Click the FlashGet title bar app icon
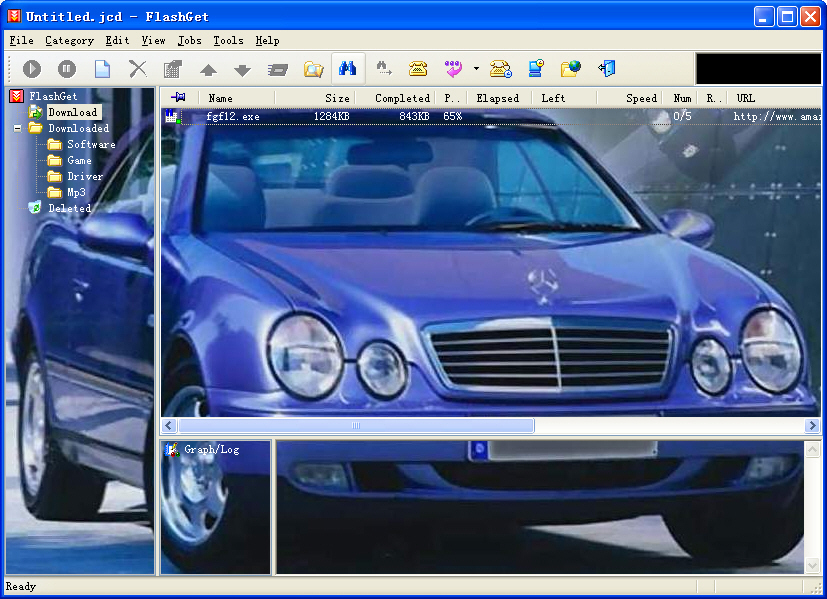Viewport: 827px width, 599px height. tap(14, 16)
